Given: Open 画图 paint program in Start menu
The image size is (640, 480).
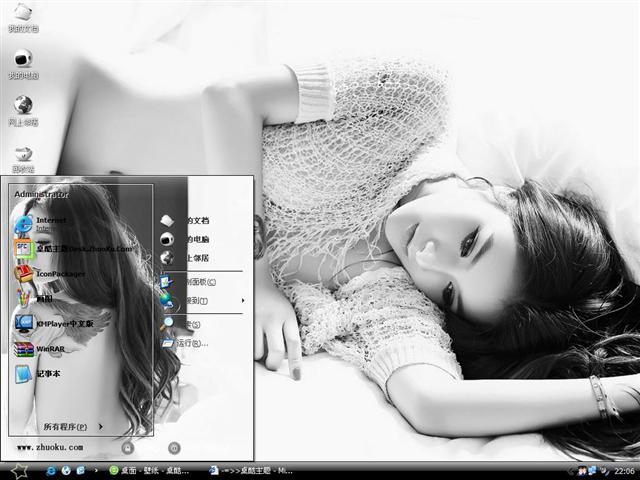Looking at the screenshot, I should (x=33, y=298).
